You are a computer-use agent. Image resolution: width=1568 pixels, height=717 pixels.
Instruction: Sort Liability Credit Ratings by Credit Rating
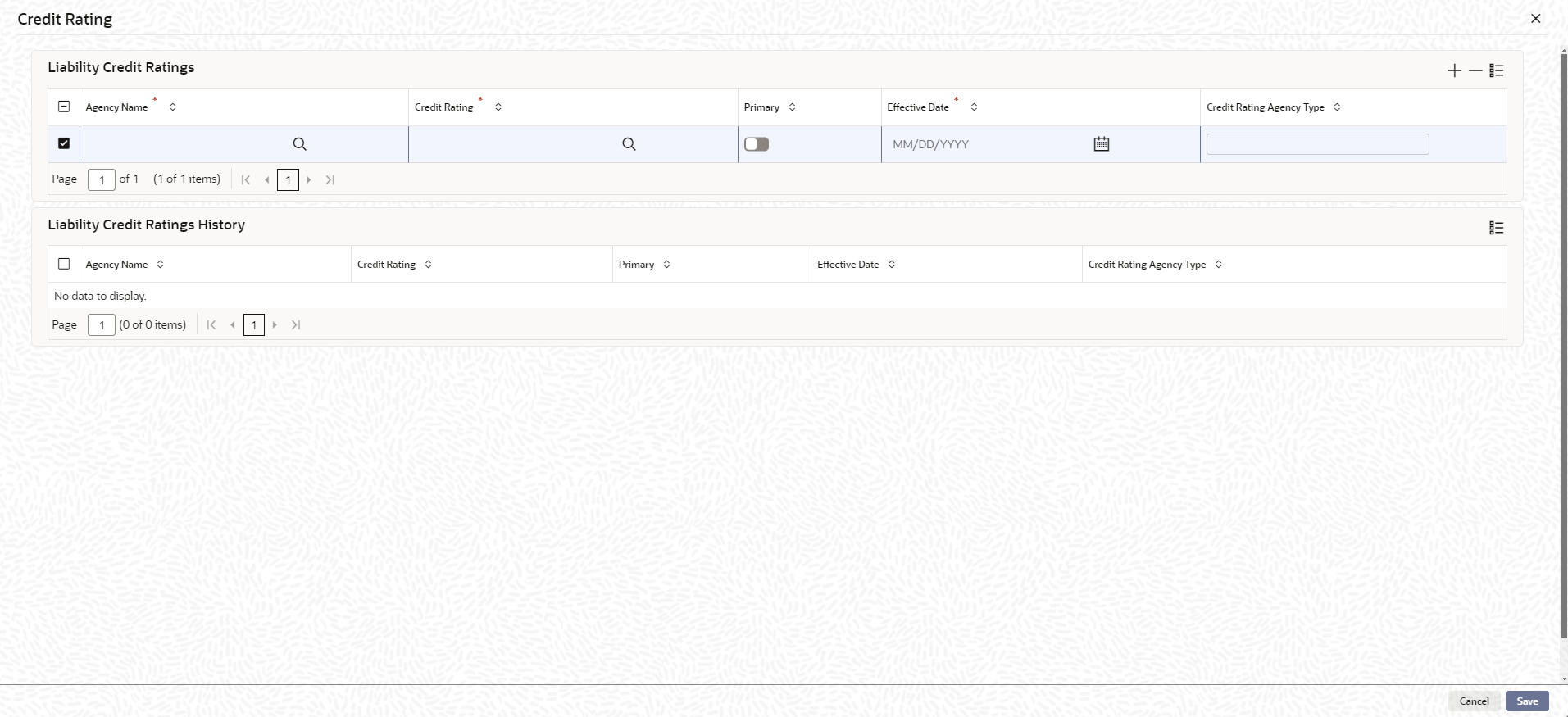click(498, 107)
